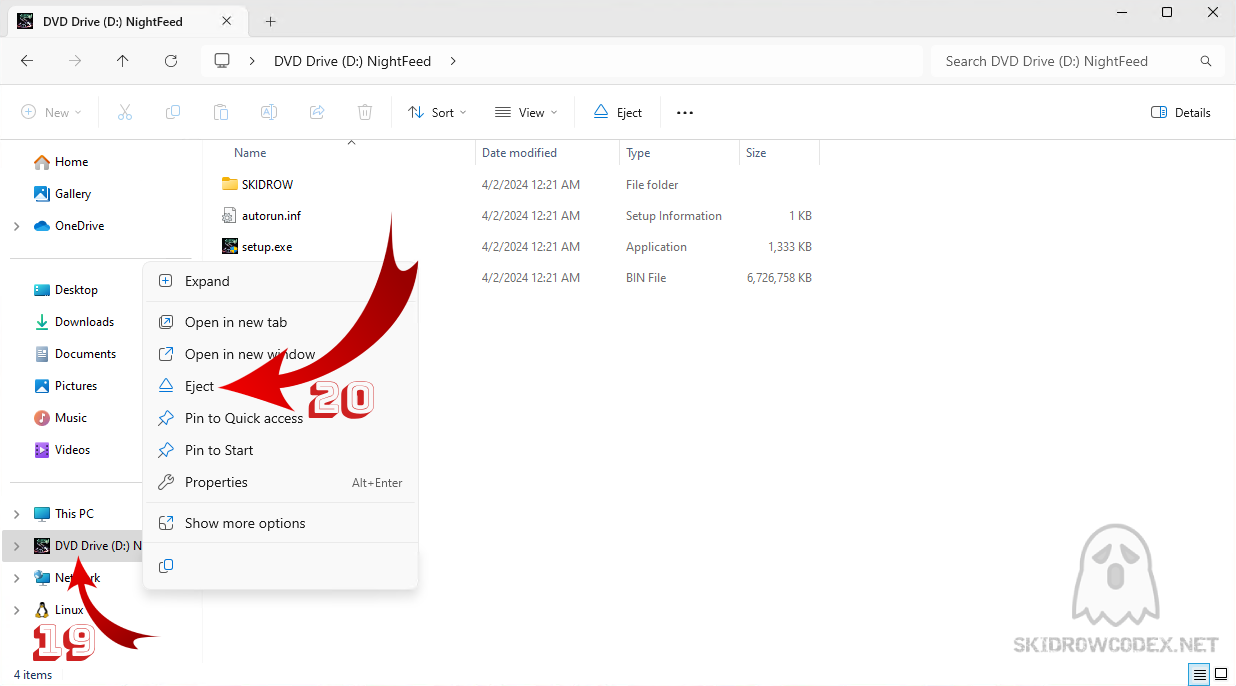Open the Sort dropdown
The width and height of the screenshot is (1236, 686).
pyautogui.click(x=438, y=113)
